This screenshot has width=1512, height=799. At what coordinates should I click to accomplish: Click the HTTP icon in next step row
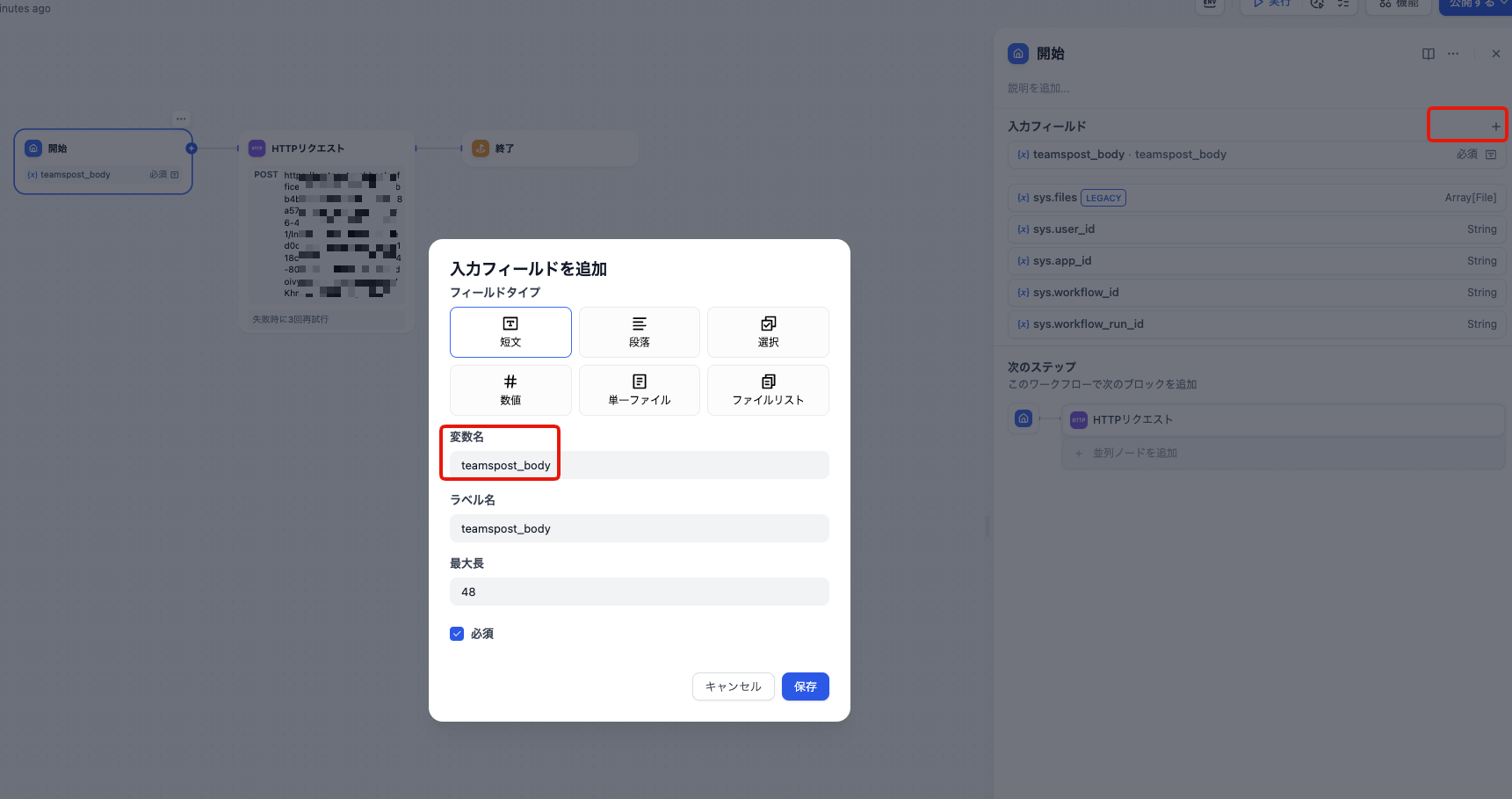[x=1079, y=420]
